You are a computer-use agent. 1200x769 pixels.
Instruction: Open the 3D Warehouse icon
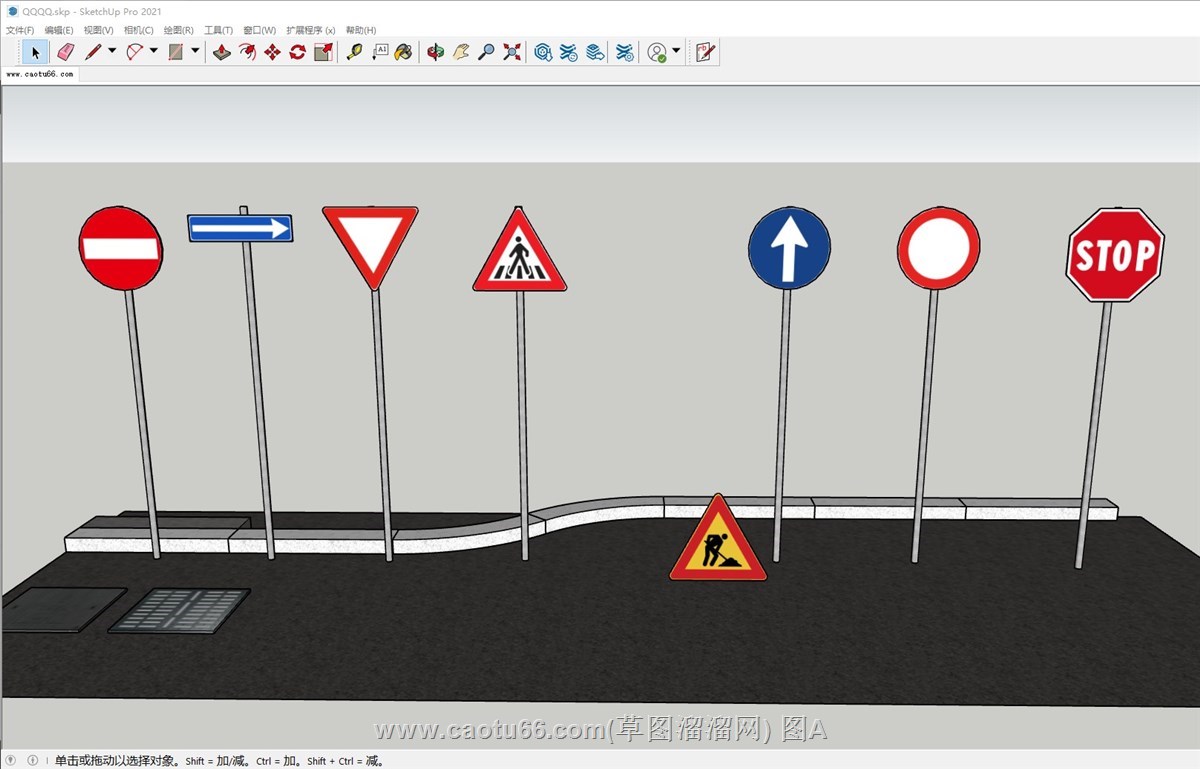pyautogui.click(x=543, y=52)
